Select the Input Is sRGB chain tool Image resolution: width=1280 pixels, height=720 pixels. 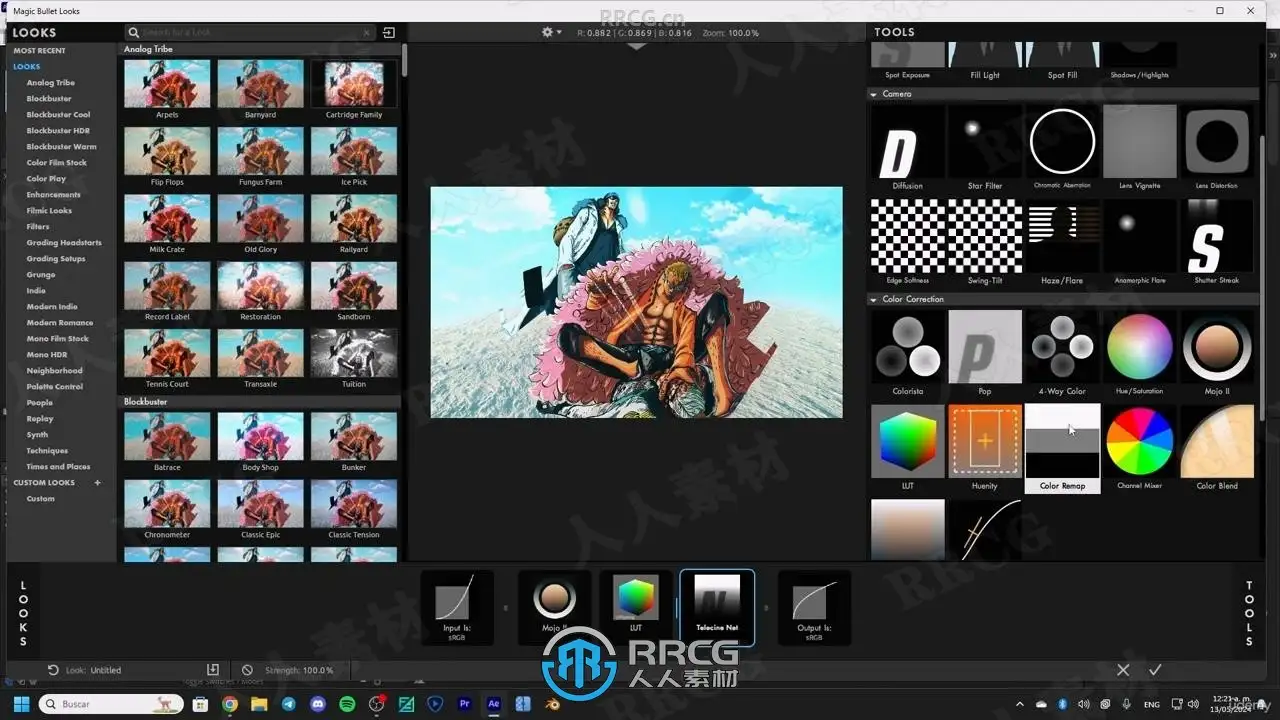pyautogui.click(x=457, y=607)
